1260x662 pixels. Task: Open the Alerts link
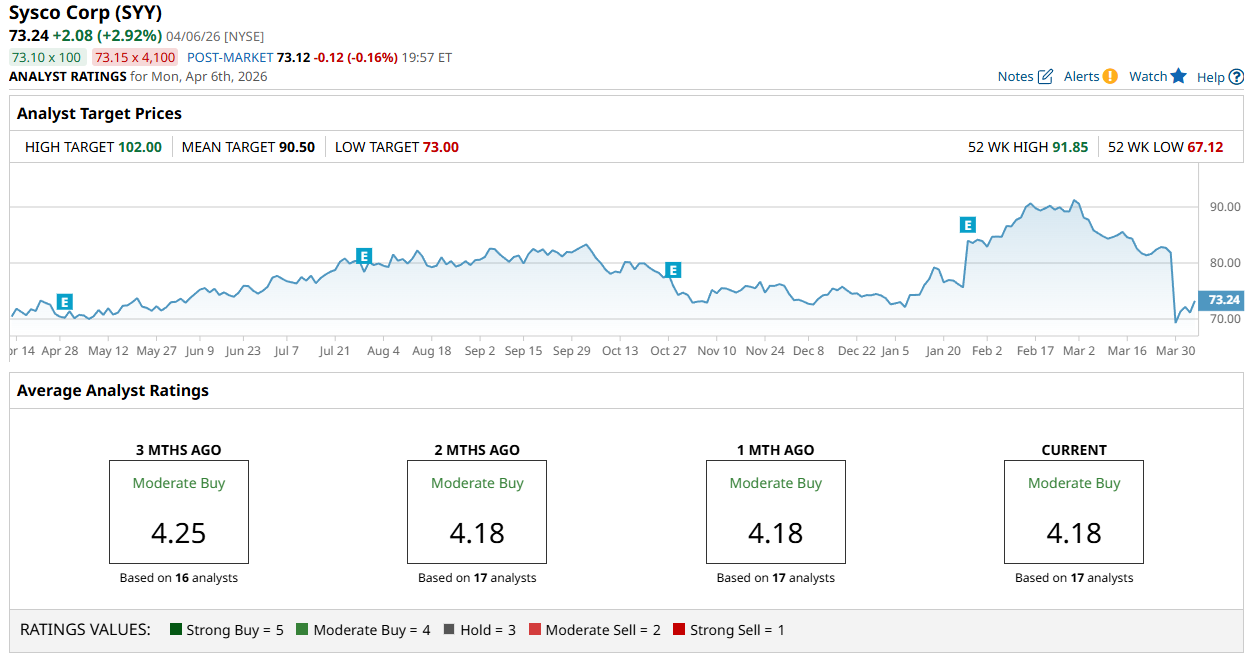tap(1081, 77)
